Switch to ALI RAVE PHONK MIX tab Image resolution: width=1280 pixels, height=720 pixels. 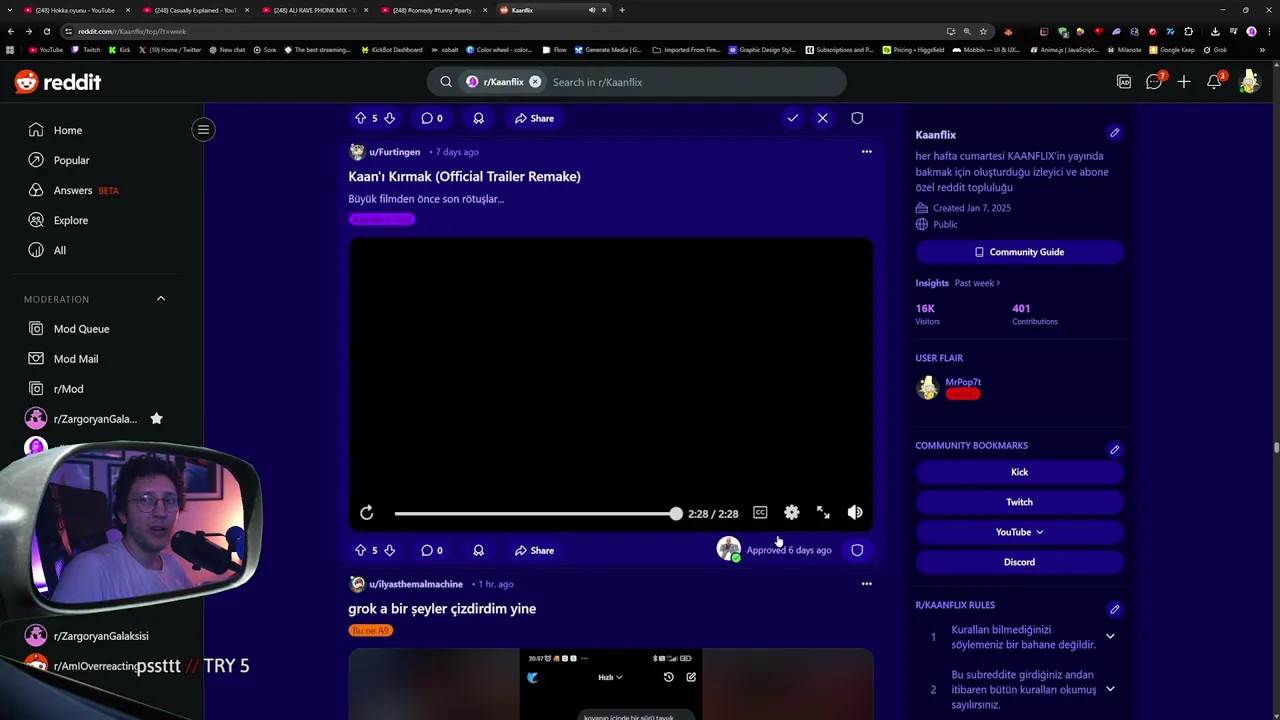pyautogui.click(x=314, y=10)
